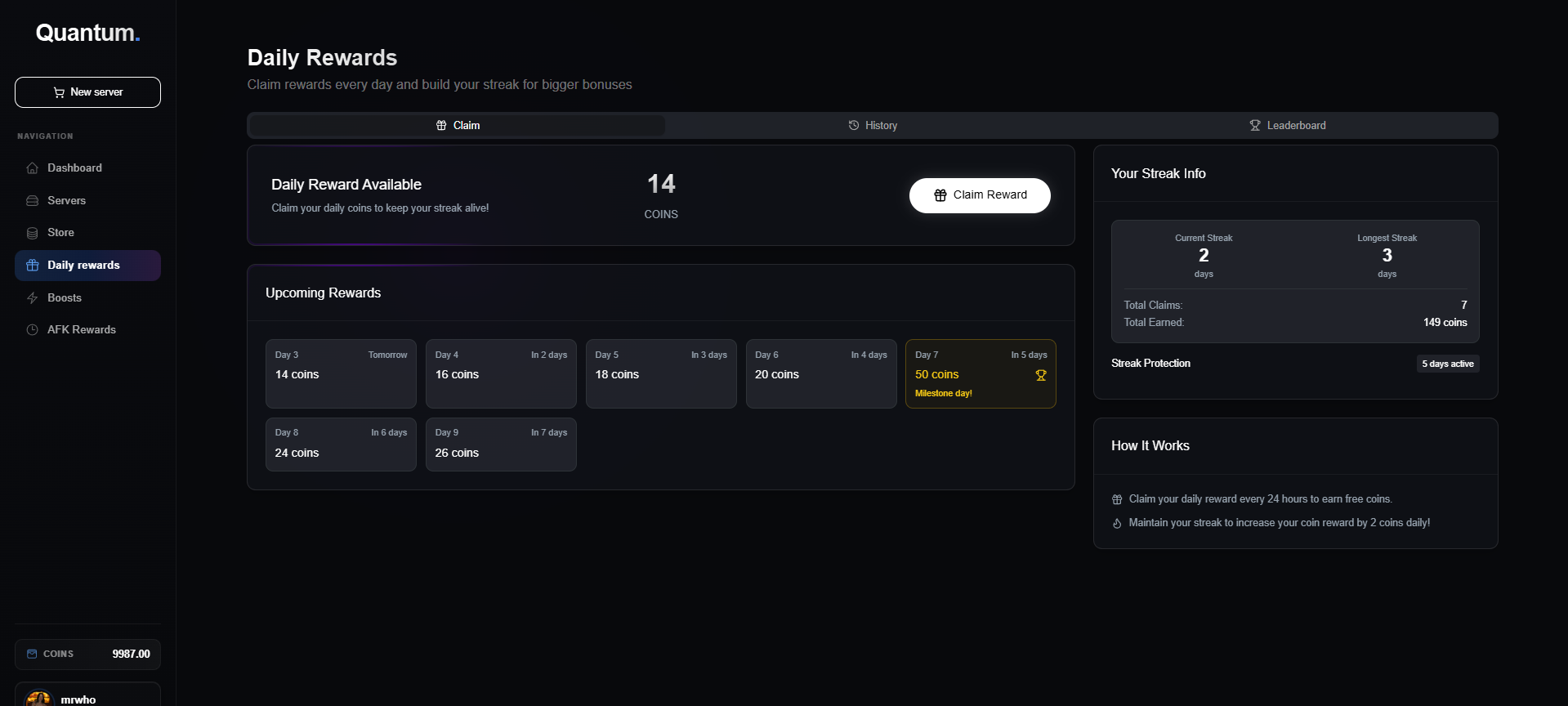Select the Claim tab
Image resolution: width=1568 pixels, height=706 pixels.
[x=458, y=126]
